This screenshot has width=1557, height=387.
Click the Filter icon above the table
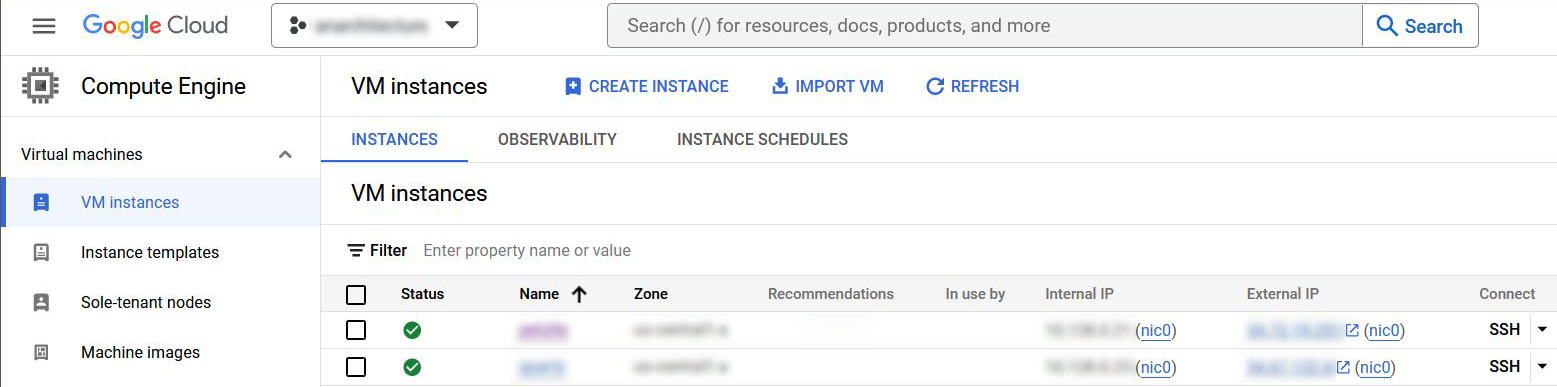(x=355, y=250)
